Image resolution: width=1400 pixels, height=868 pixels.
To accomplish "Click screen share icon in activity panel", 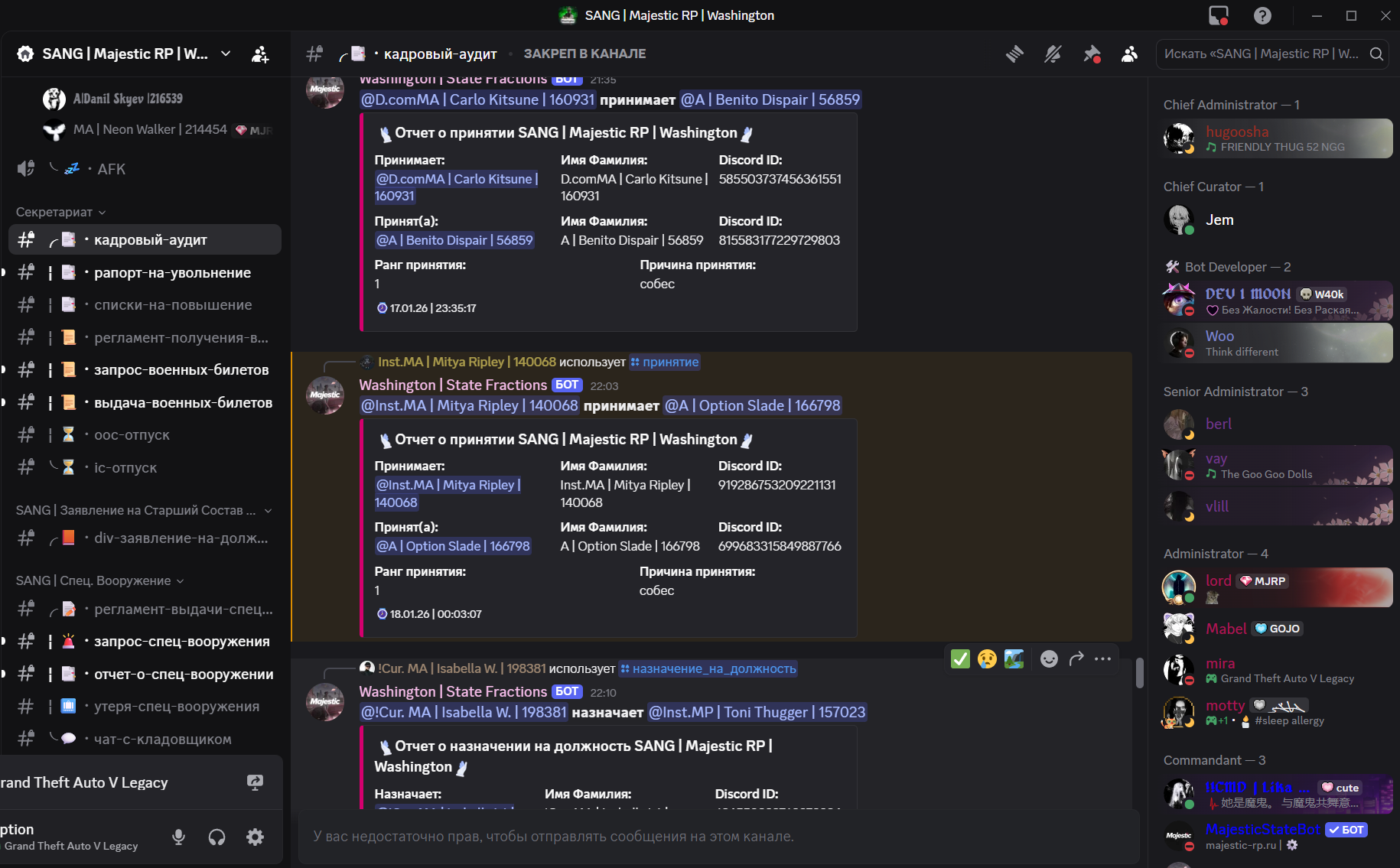I will coord(255,782).
